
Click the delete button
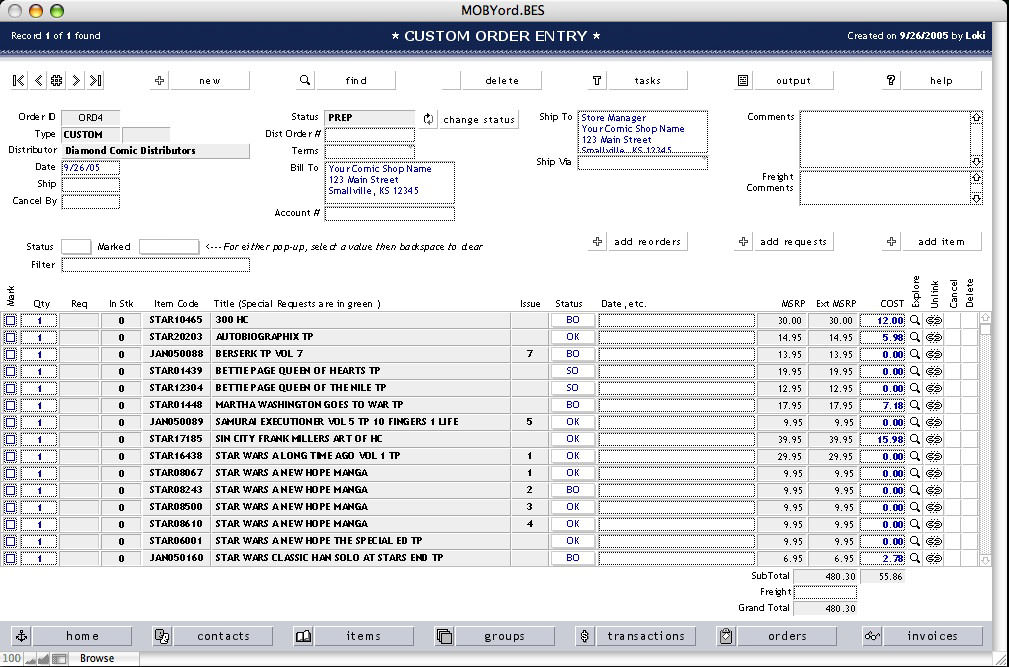501,80
